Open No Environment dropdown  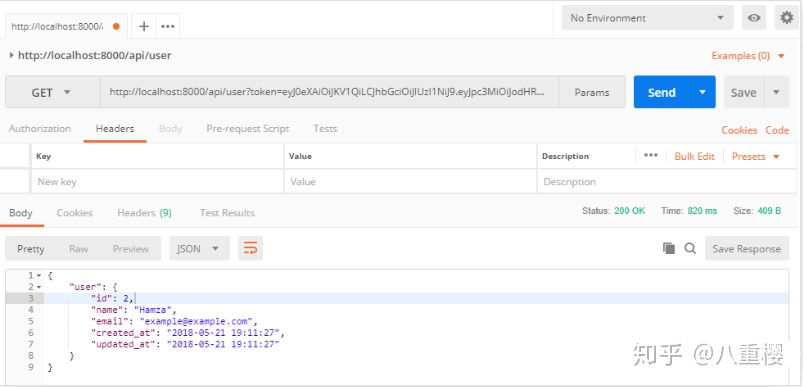coord(647,18)
